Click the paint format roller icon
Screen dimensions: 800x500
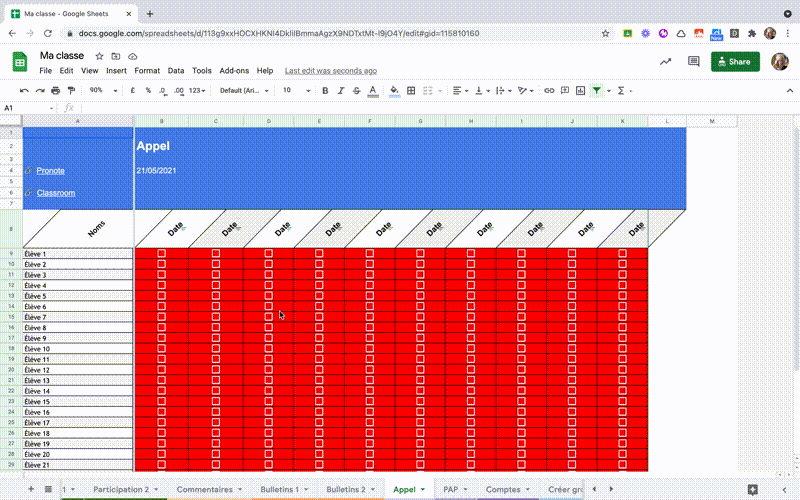(71, 90)
